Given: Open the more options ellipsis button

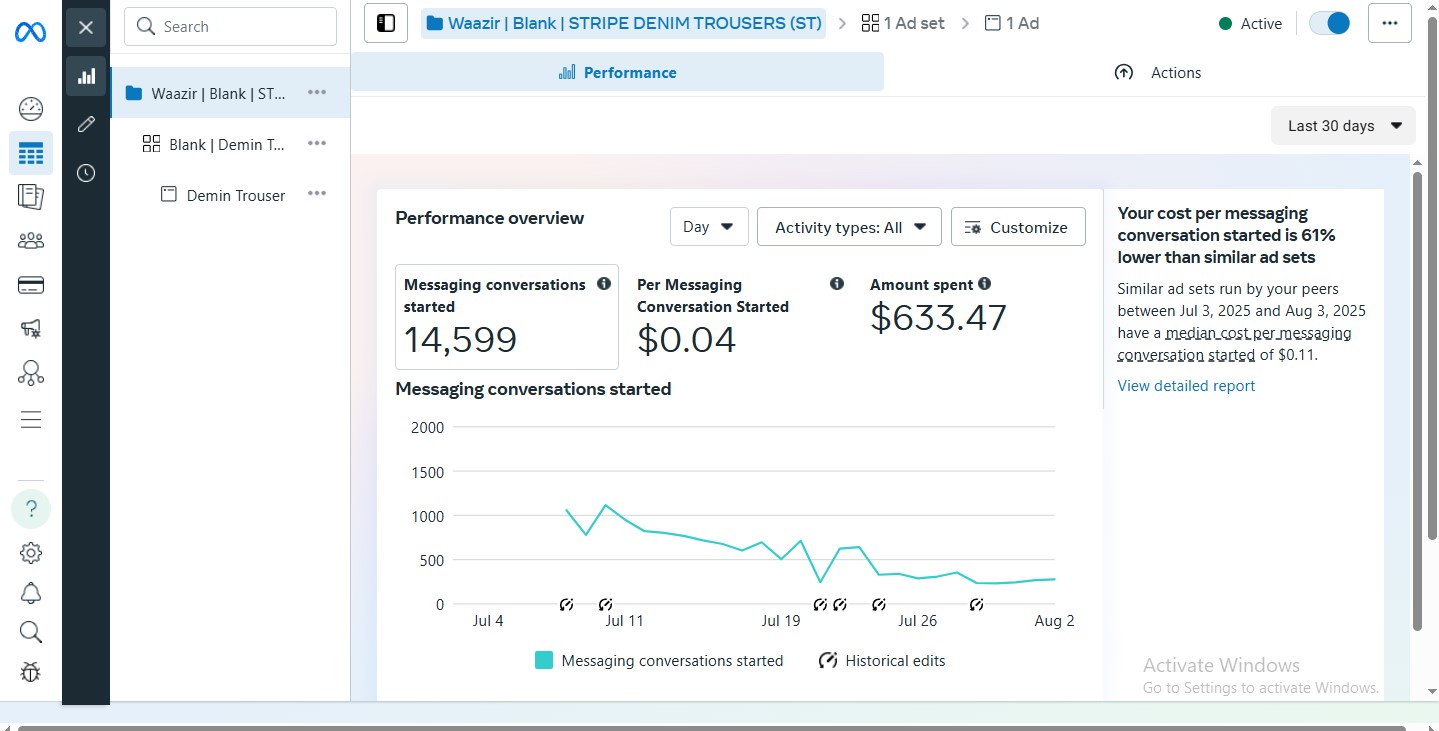Looking at the screenshot, I should [x=1389, y=23].
